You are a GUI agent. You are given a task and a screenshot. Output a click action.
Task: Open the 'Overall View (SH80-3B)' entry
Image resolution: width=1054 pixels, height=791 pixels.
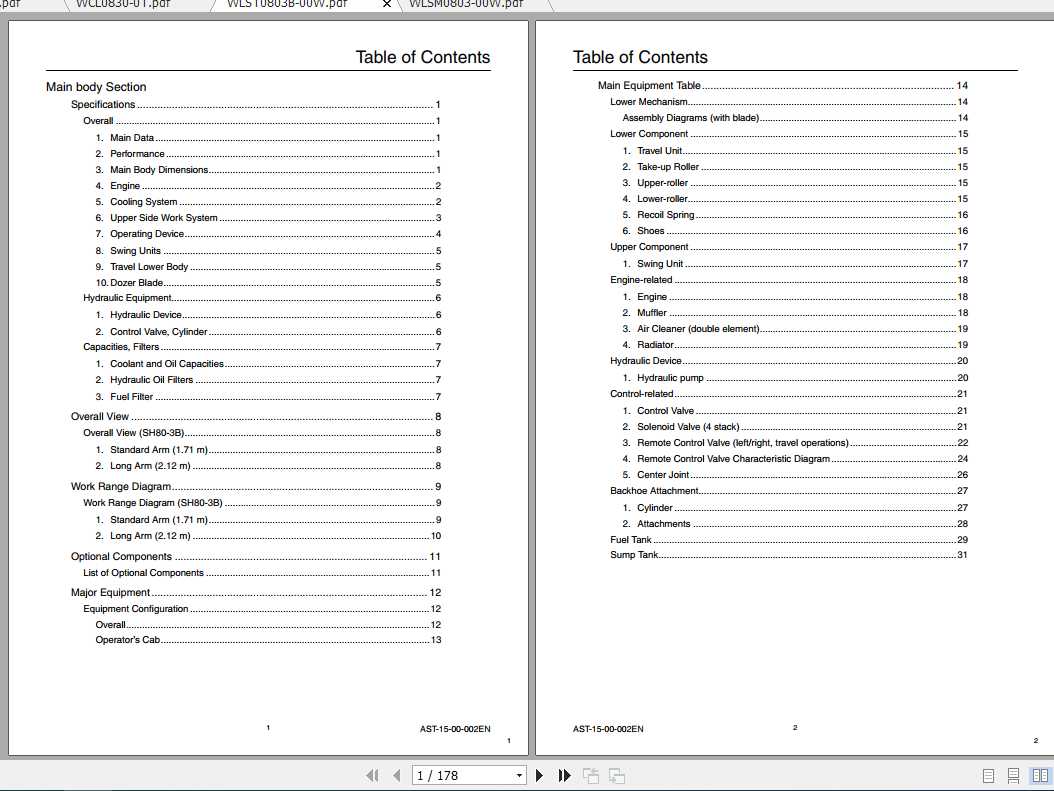click(x=262, y=433)
